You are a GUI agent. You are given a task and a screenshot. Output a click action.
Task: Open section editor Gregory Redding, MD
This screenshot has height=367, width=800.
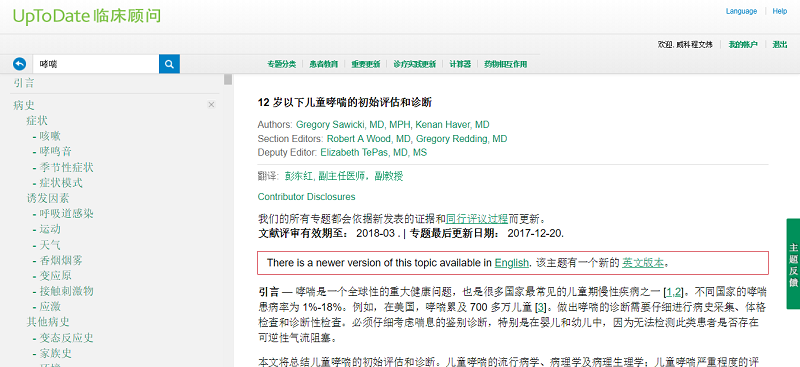point(462,139)
